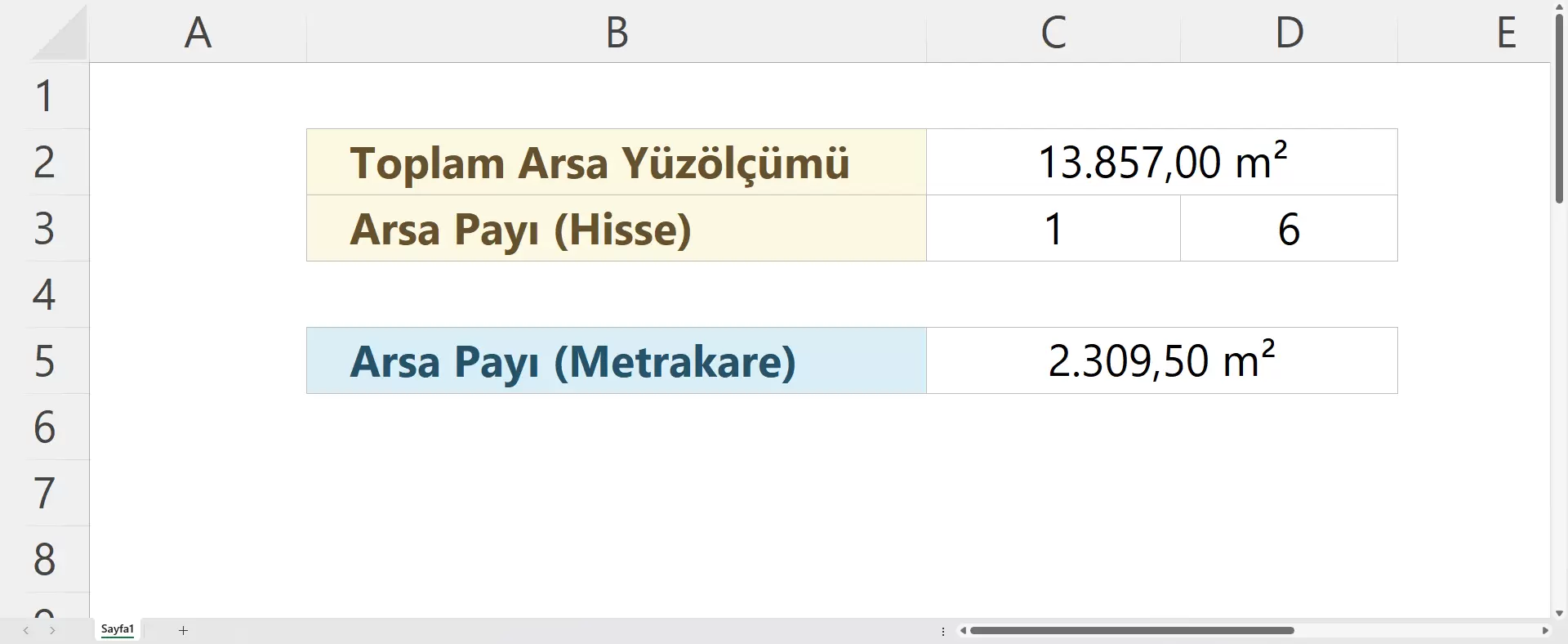The image size is (1568, 644).
Task: Select row 2 header
Action: 45,162
